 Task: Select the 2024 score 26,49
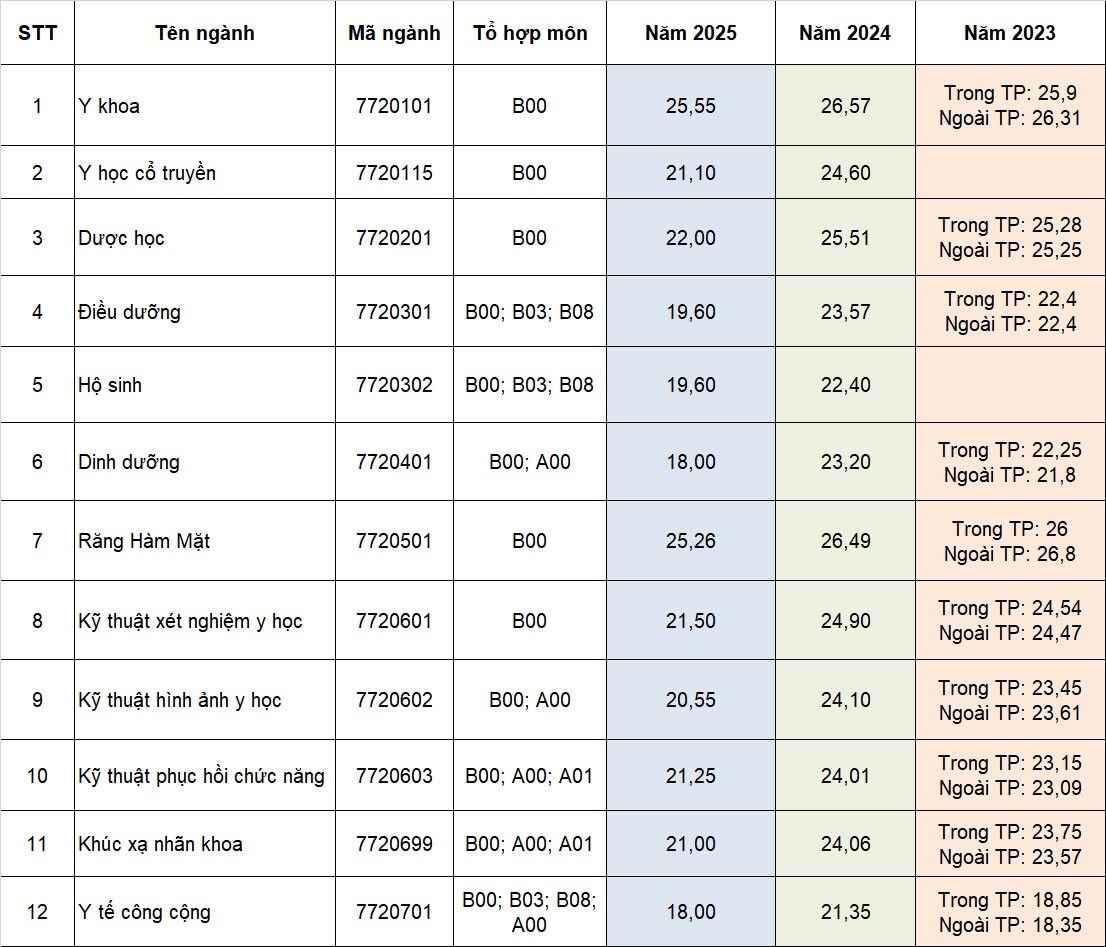pyautogui.click(x=845, y=541)
